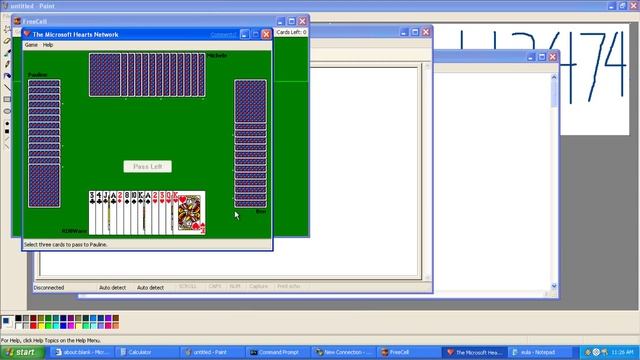Select the Pick Color eyedropper tool
This screenshot has width=640, height=360.
7,53
